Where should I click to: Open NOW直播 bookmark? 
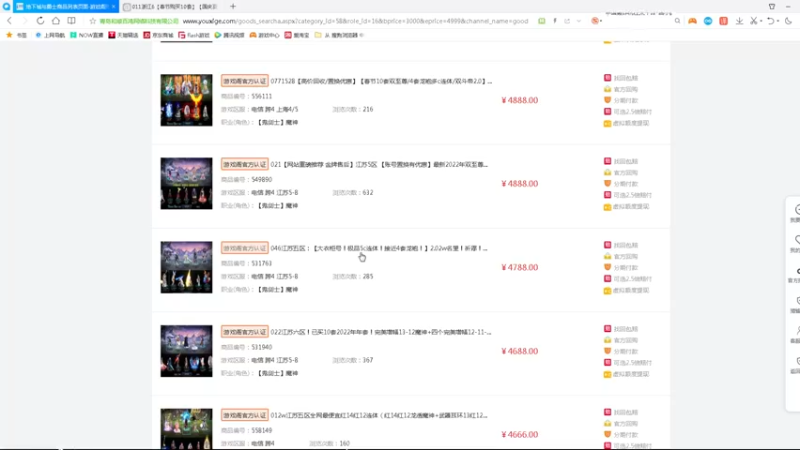pos(86,35)
